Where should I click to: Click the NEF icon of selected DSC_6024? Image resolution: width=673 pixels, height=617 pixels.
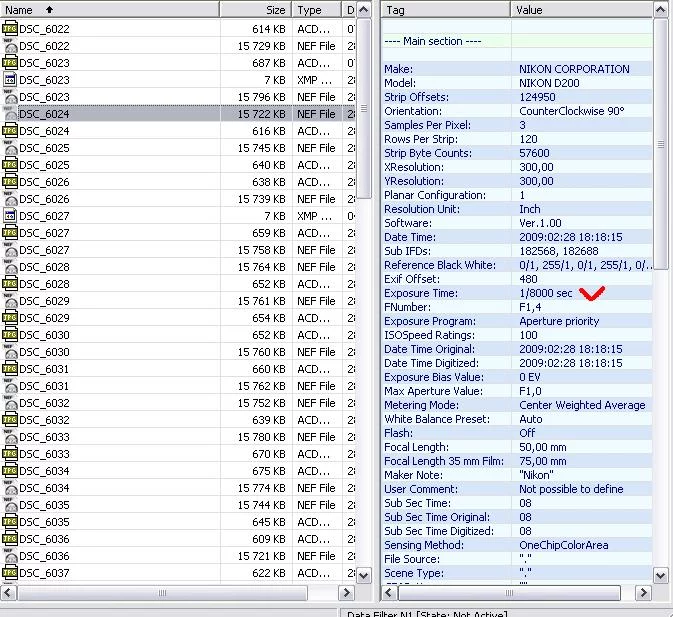point(10,114)
